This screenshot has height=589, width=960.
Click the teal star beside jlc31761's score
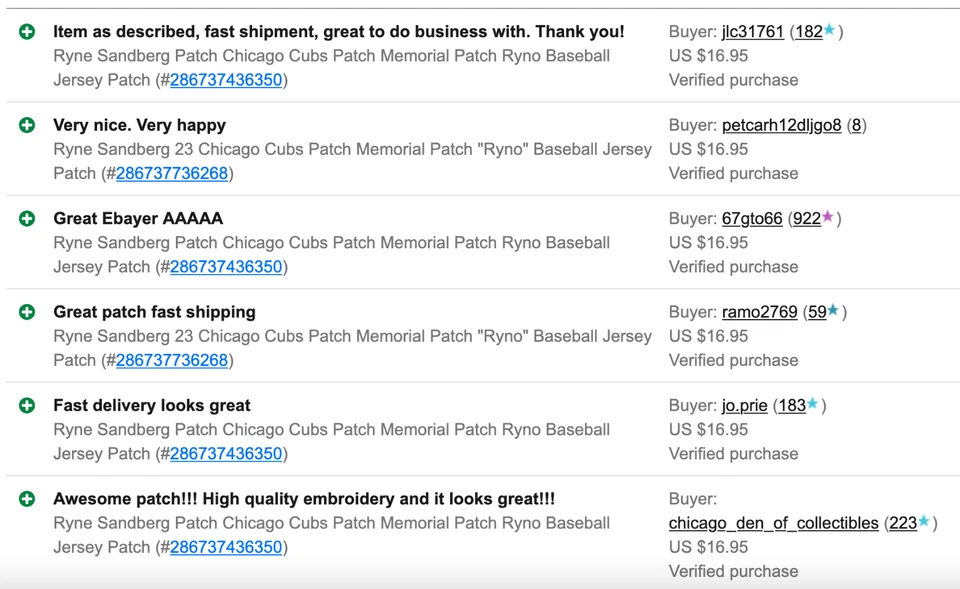(830, 31)
